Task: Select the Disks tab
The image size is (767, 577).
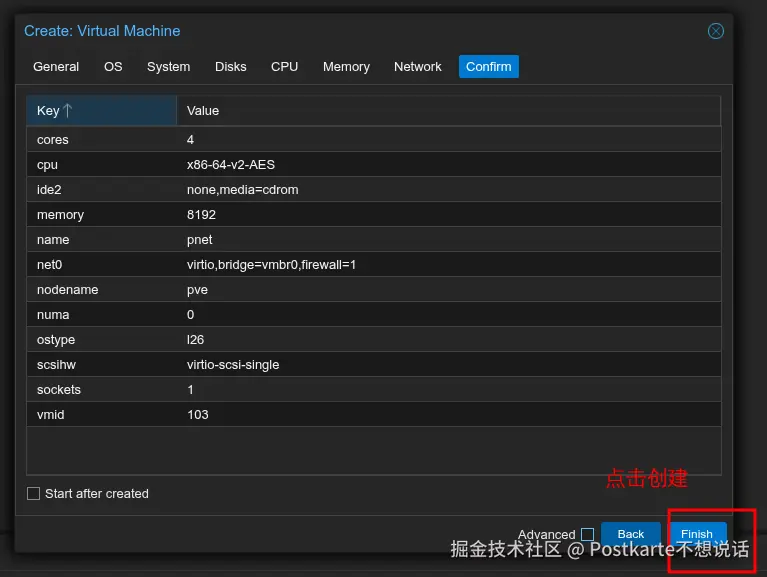Action: tap(230, 67)
